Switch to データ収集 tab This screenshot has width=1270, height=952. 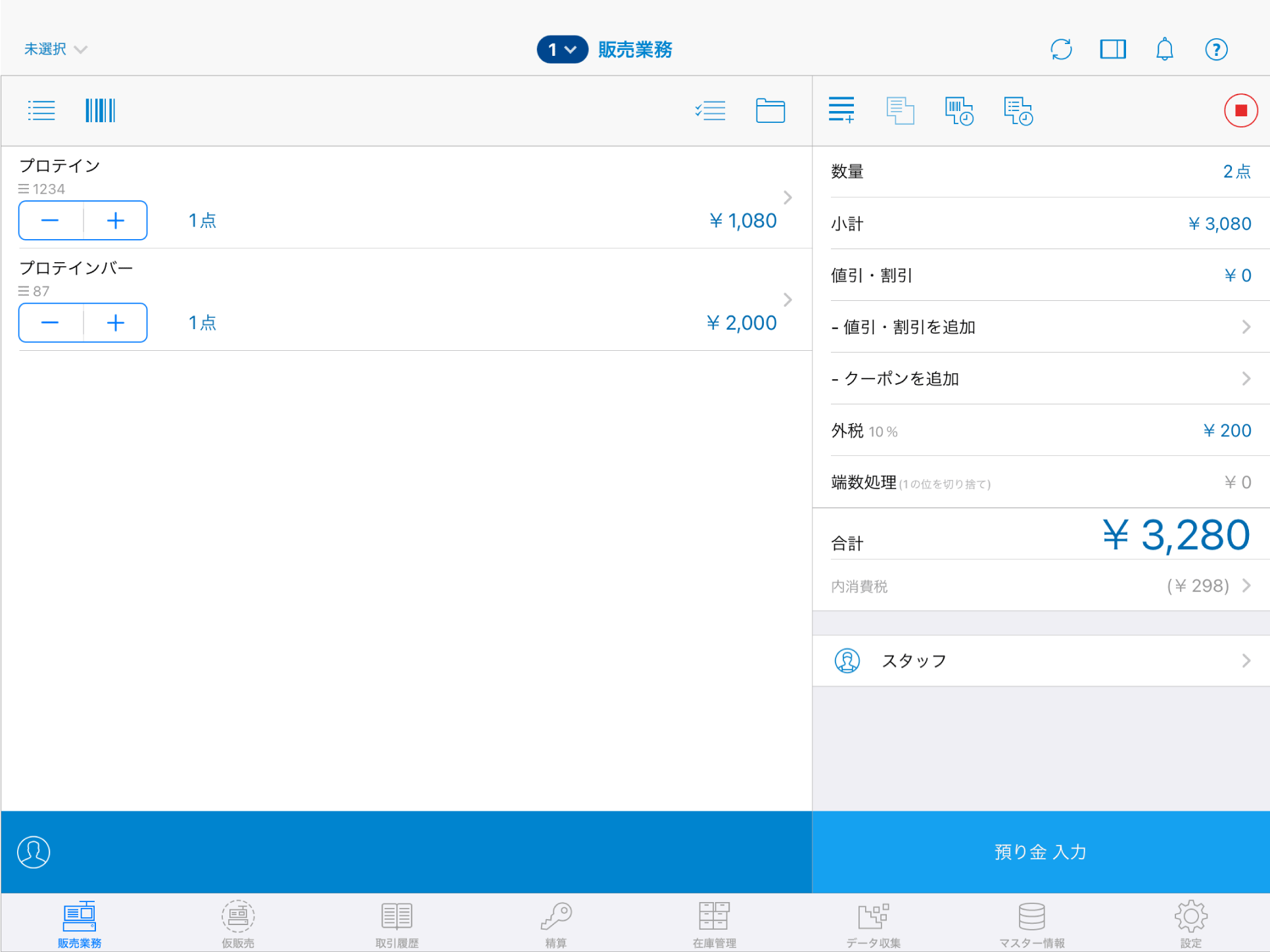874,924
